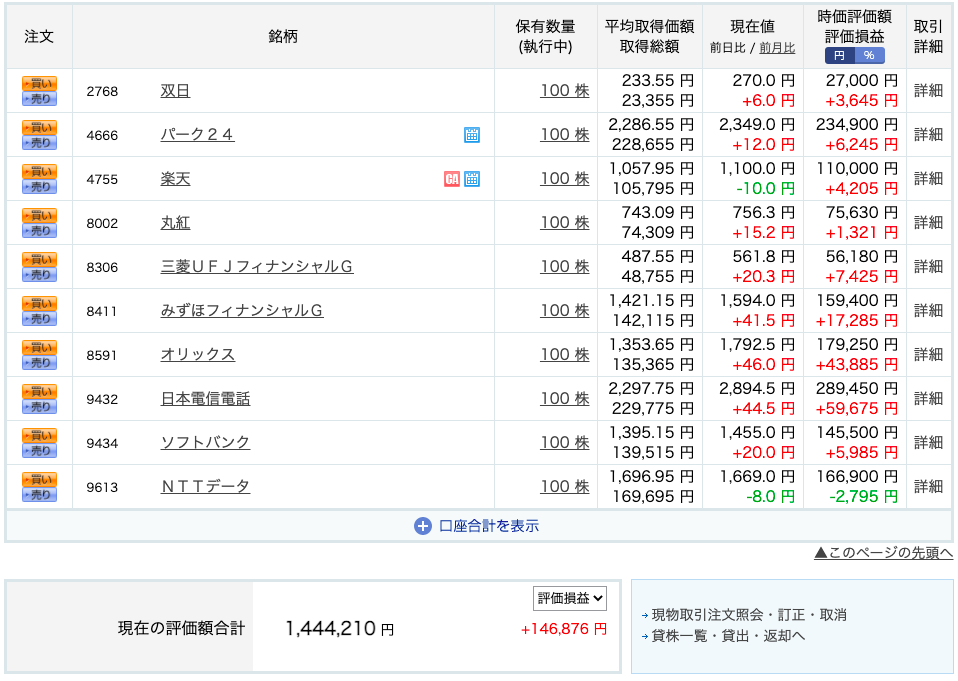
Task: Click the 売り sell button for 三菱UFJフィナンシャルG
Action: tap(39, 274)
